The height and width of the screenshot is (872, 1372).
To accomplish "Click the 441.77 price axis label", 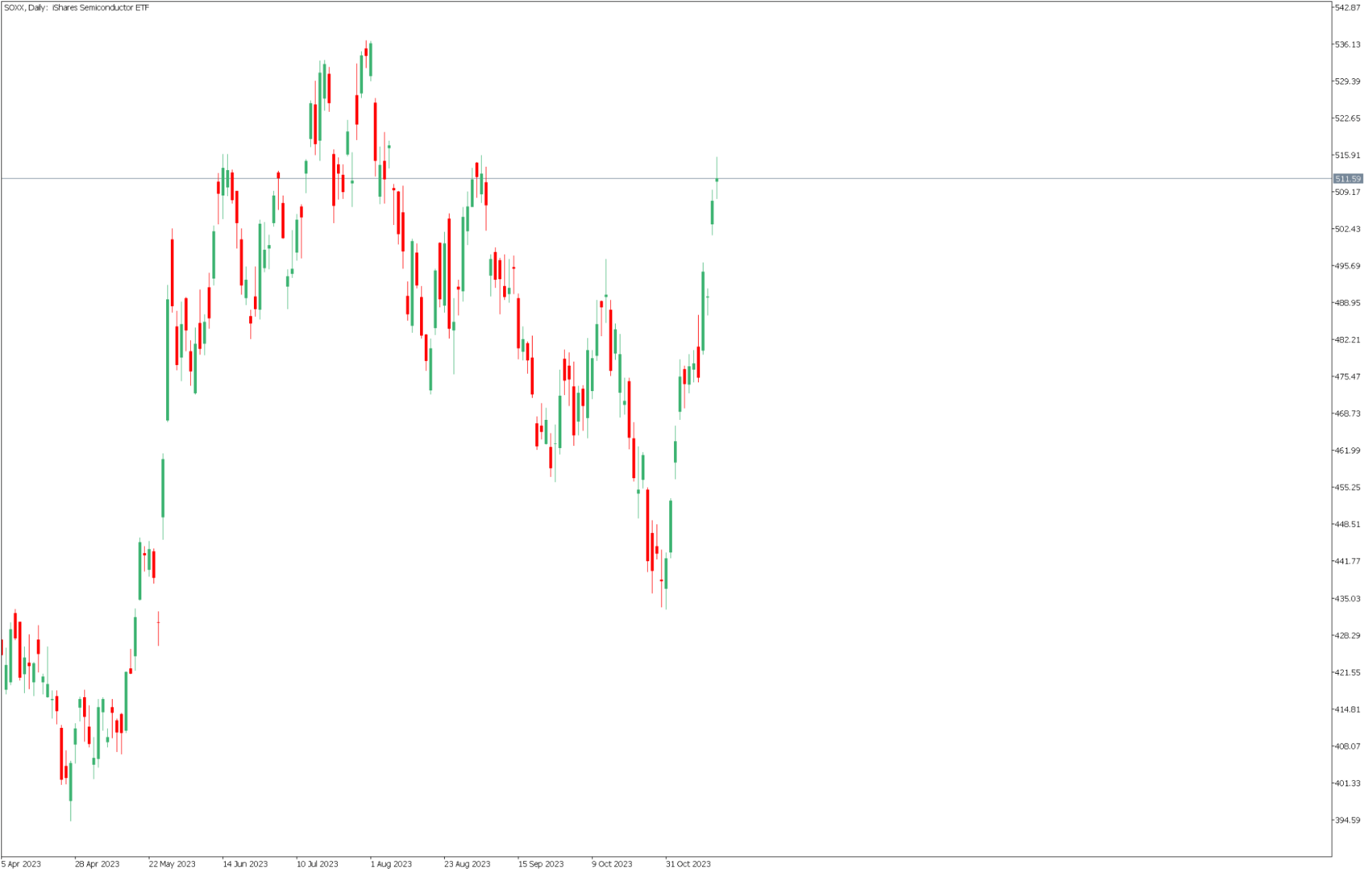I will point(1347,561).
